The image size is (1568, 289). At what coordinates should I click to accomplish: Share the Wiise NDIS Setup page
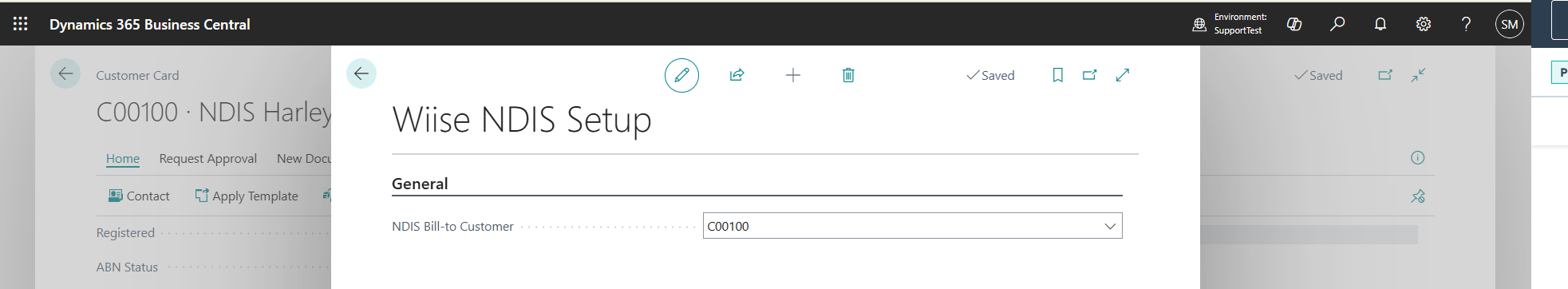click(x=737, y=75)
